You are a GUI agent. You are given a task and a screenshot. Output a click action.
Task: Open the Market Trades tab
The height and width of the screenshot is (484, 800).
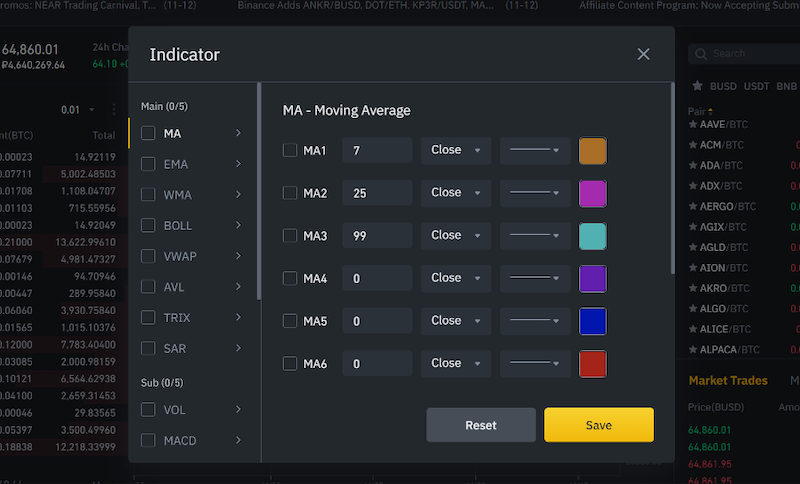point(728,380)
